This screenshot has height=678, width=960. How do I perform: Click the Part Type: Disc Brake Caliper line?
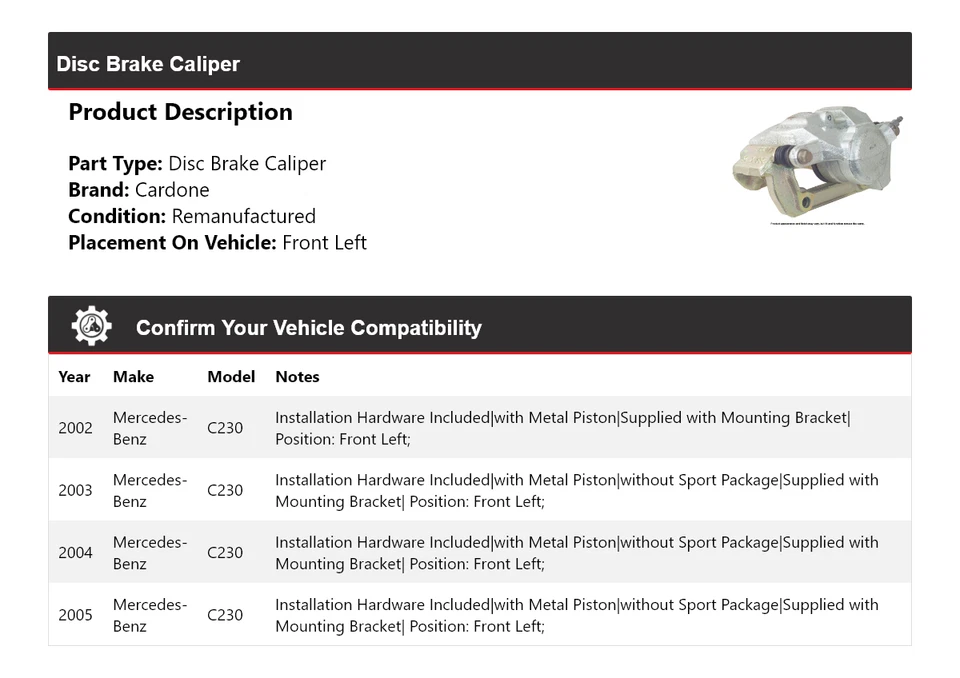[x=197, y=164]
